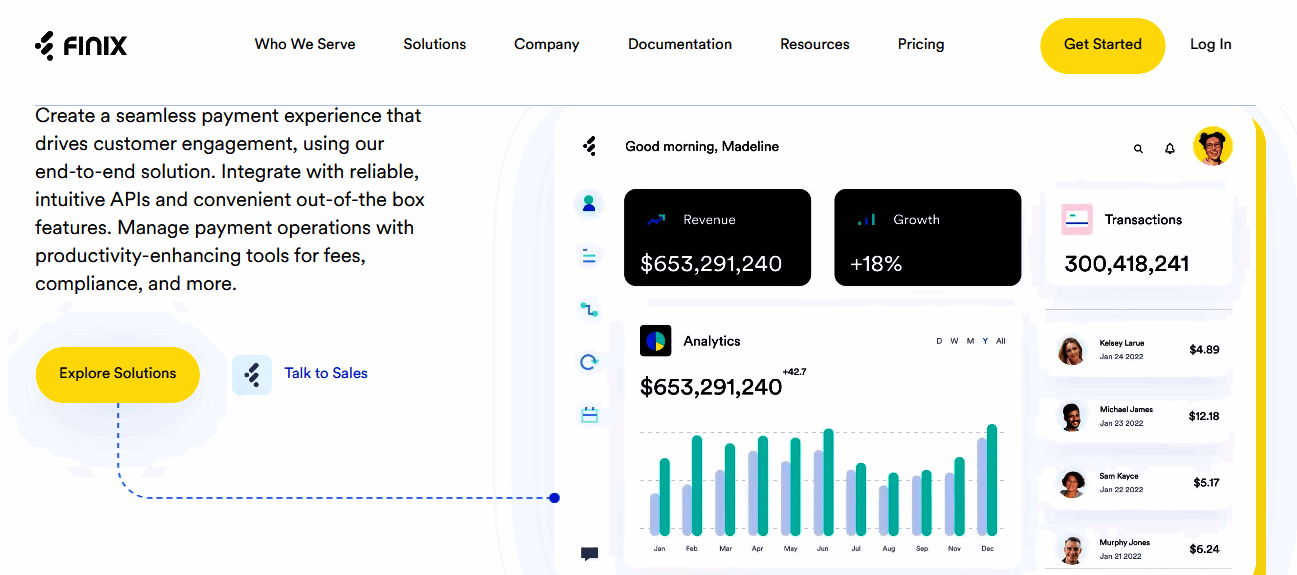1297x575 pixels.
Task: Open the Solutions dropdown menu
Action: pos(435,44)
